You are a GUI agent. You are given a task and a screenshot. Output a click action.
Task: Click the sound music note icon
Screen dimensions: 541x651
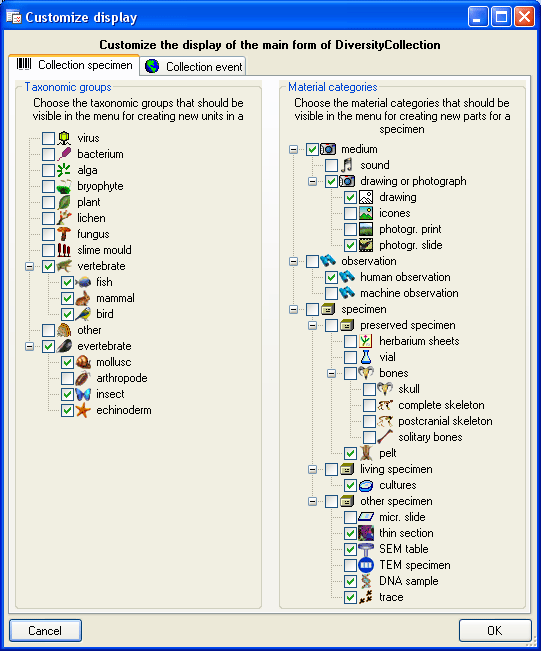(x=347, y=165)
